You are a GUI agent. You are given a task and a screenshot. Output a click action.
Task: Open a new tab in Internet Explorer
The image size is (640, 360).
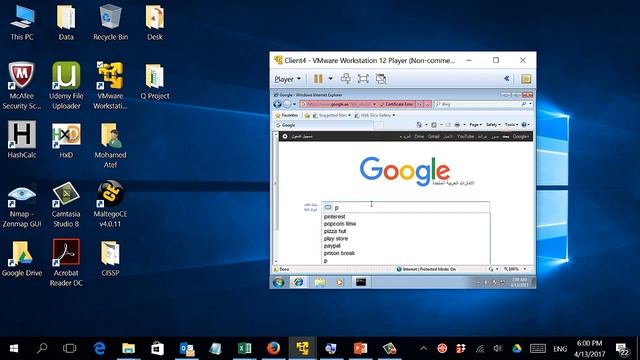coord(379,125)
